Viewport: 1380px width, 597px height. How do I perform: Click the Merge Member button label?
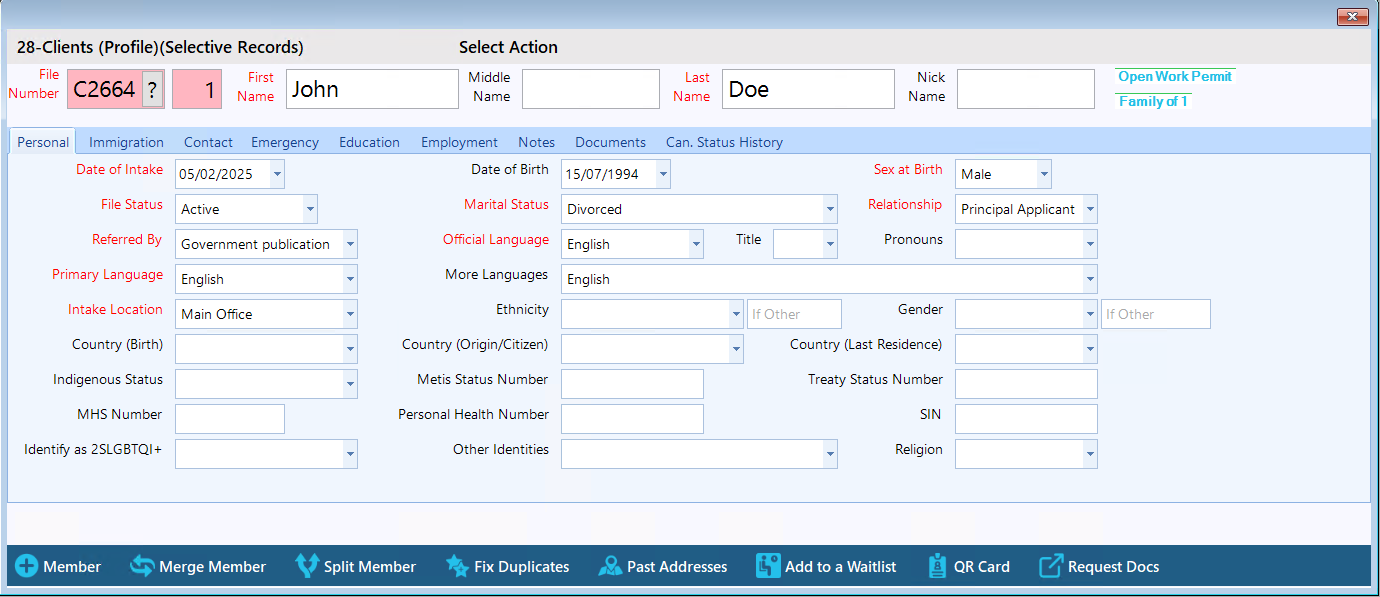212,567
